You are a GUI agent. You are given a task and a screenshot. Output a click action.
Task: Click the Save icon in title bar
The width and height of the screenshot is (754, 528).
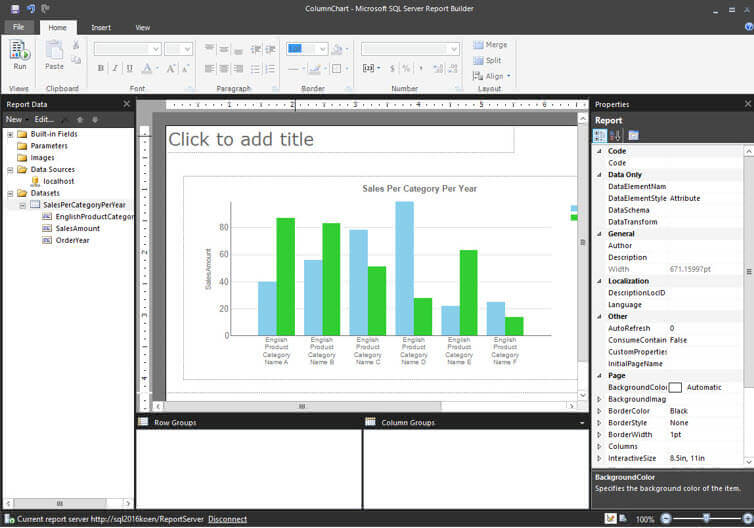click(15, 9)
